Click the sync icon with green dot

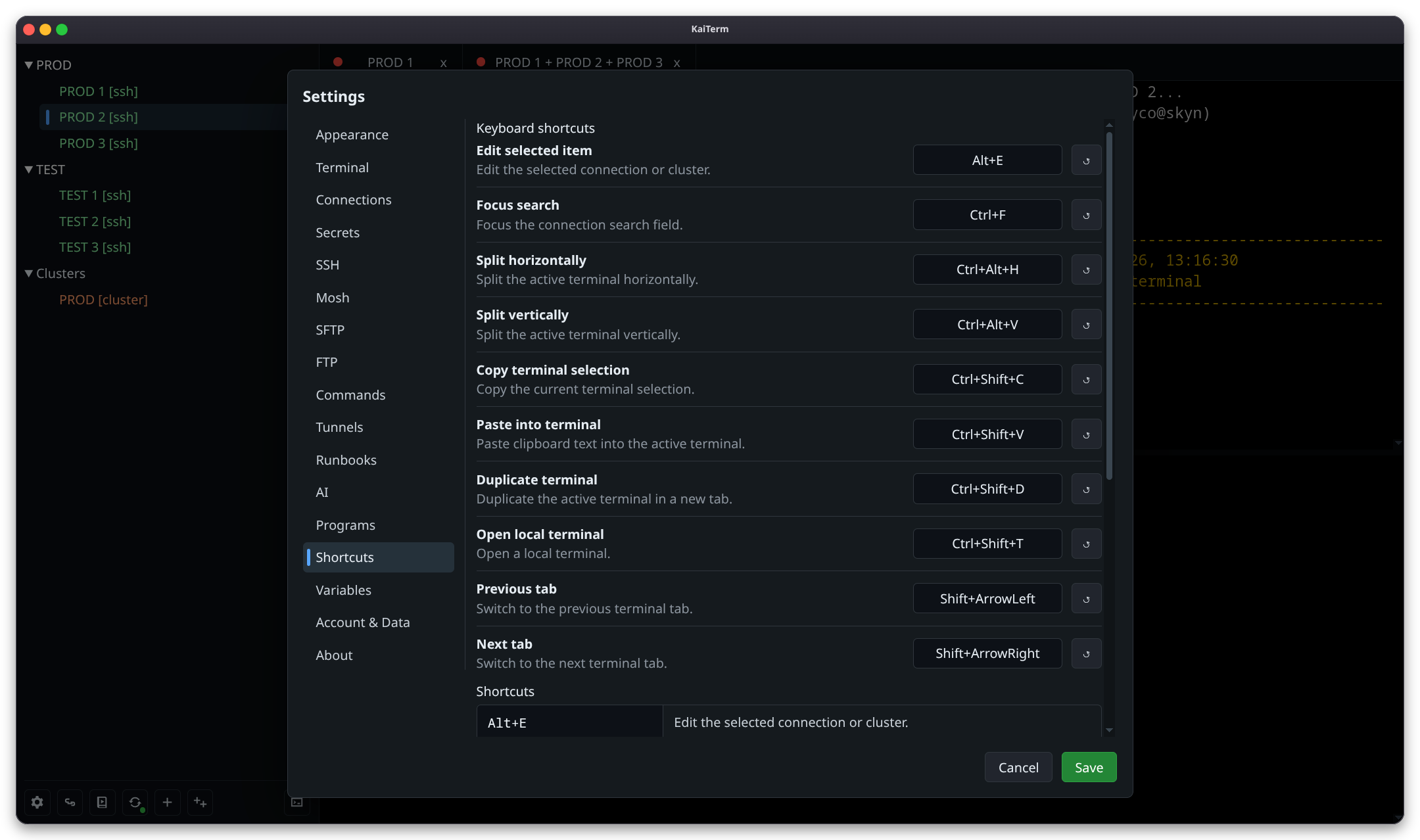pos(135,802)
